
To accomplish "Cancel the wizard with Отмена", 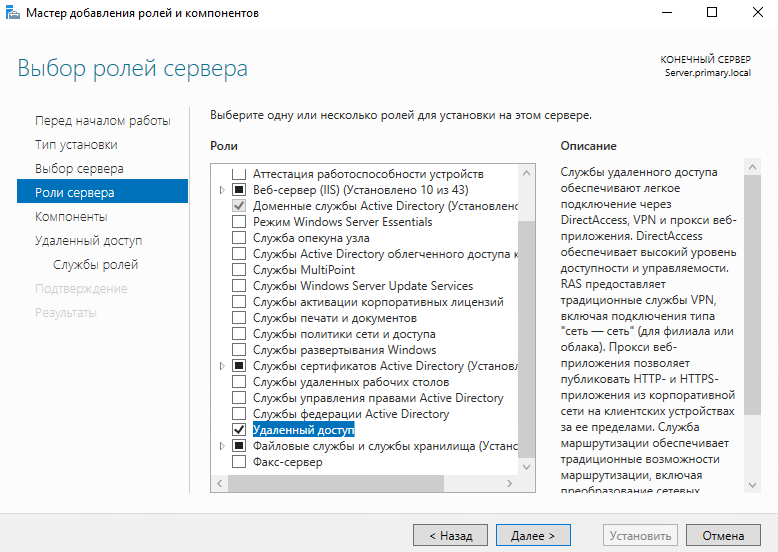I will tap(723, 535).
